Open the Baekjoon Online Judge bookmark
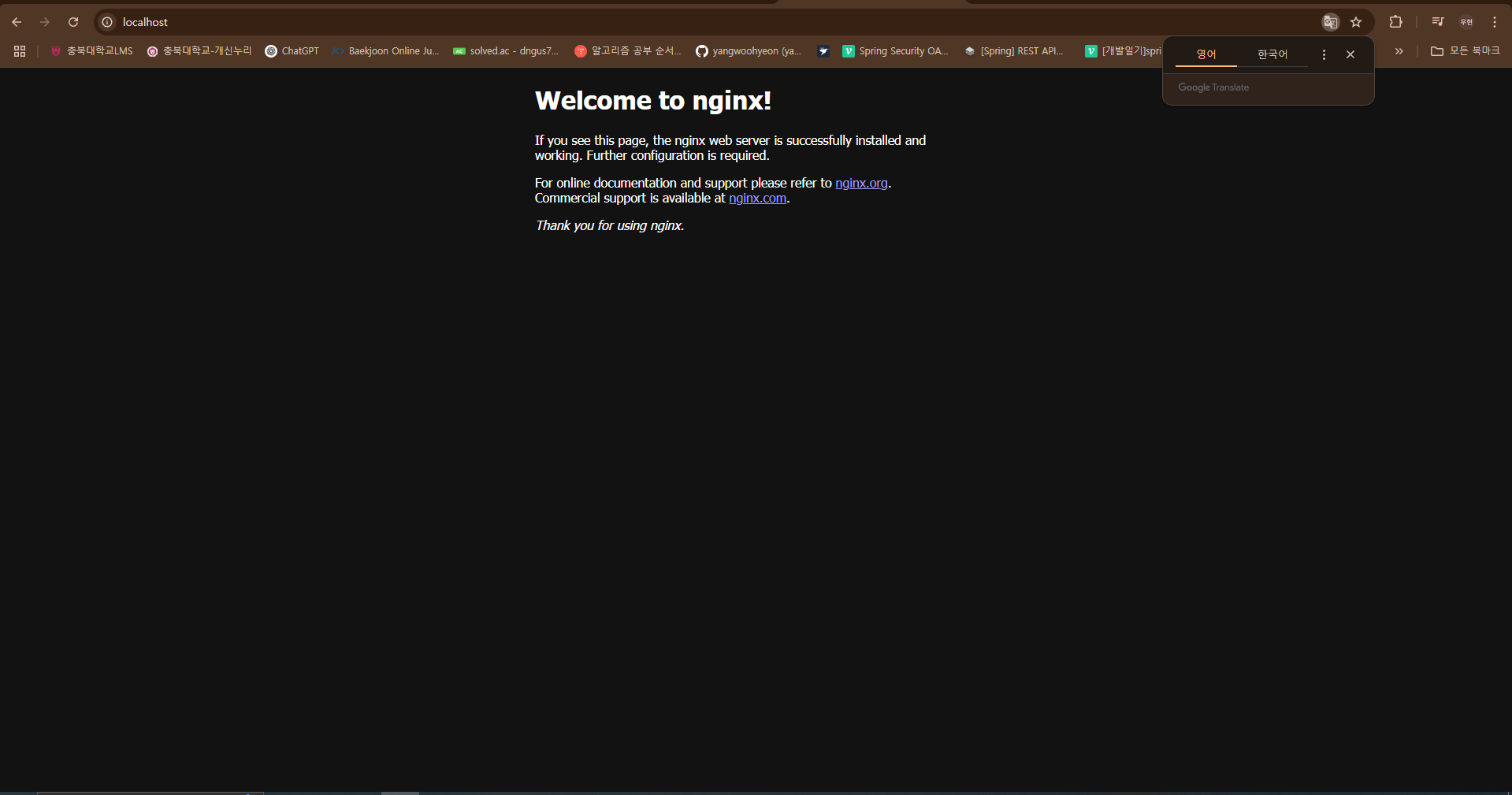 pyautogui.click(x=386, y=51)
